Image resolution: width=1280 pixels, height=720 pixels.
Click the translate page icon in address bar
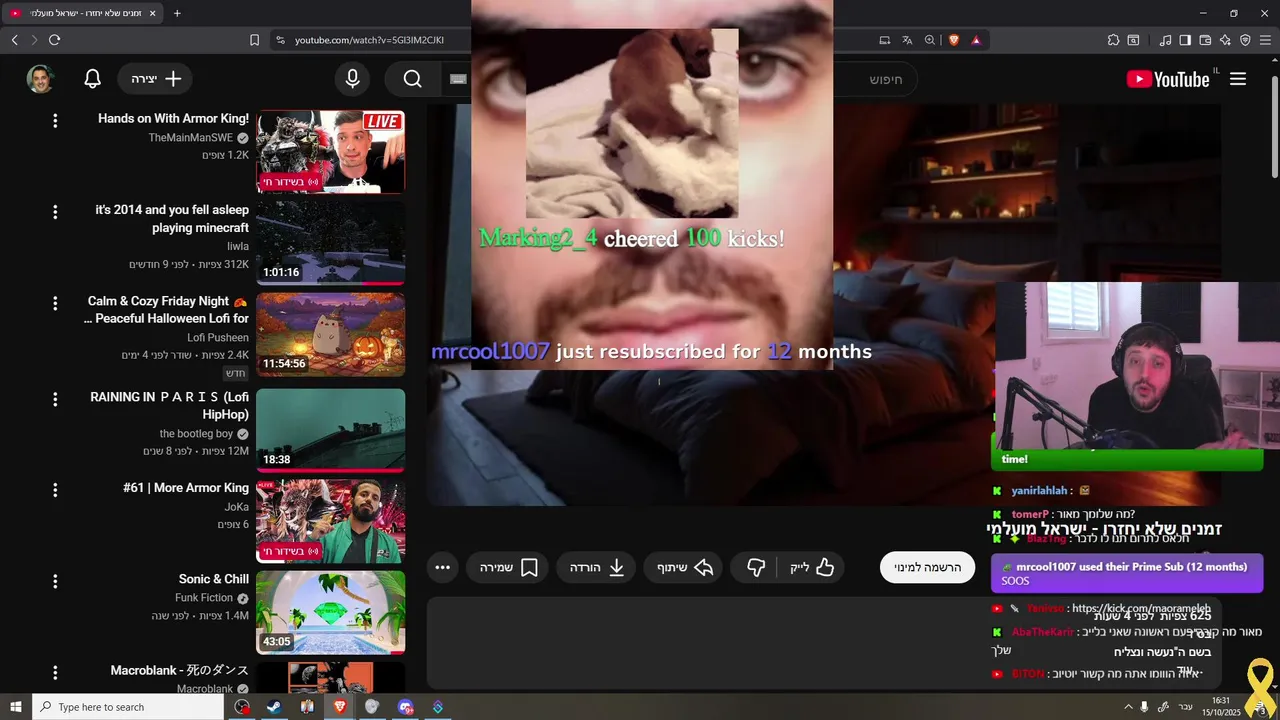click(907, 40)
